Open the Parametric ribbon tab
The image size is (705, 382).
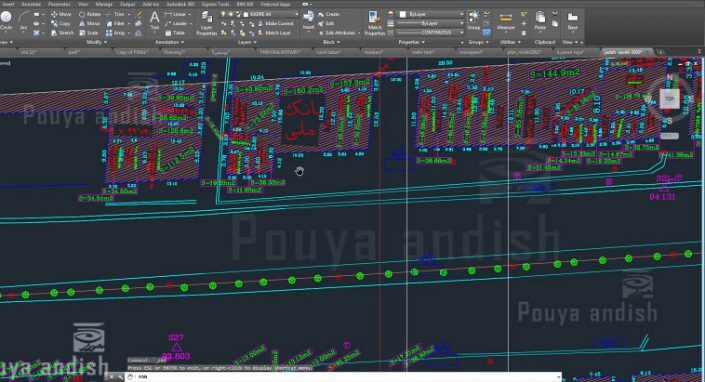click(59, 4)
